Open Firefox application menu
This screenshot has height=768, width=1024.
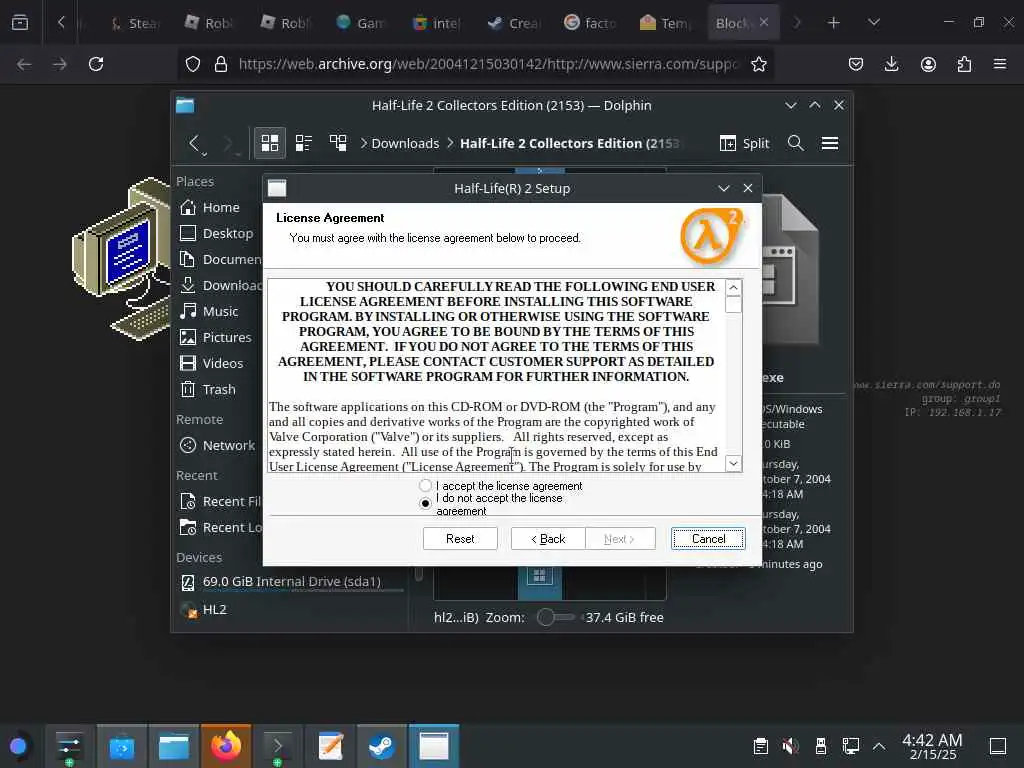coord(1000,64)
